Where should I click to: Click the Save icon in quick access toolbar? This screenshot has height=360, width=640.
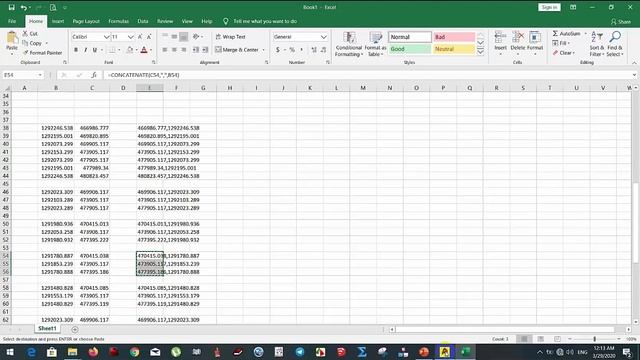pyautogui.click(x=11, y=7)
